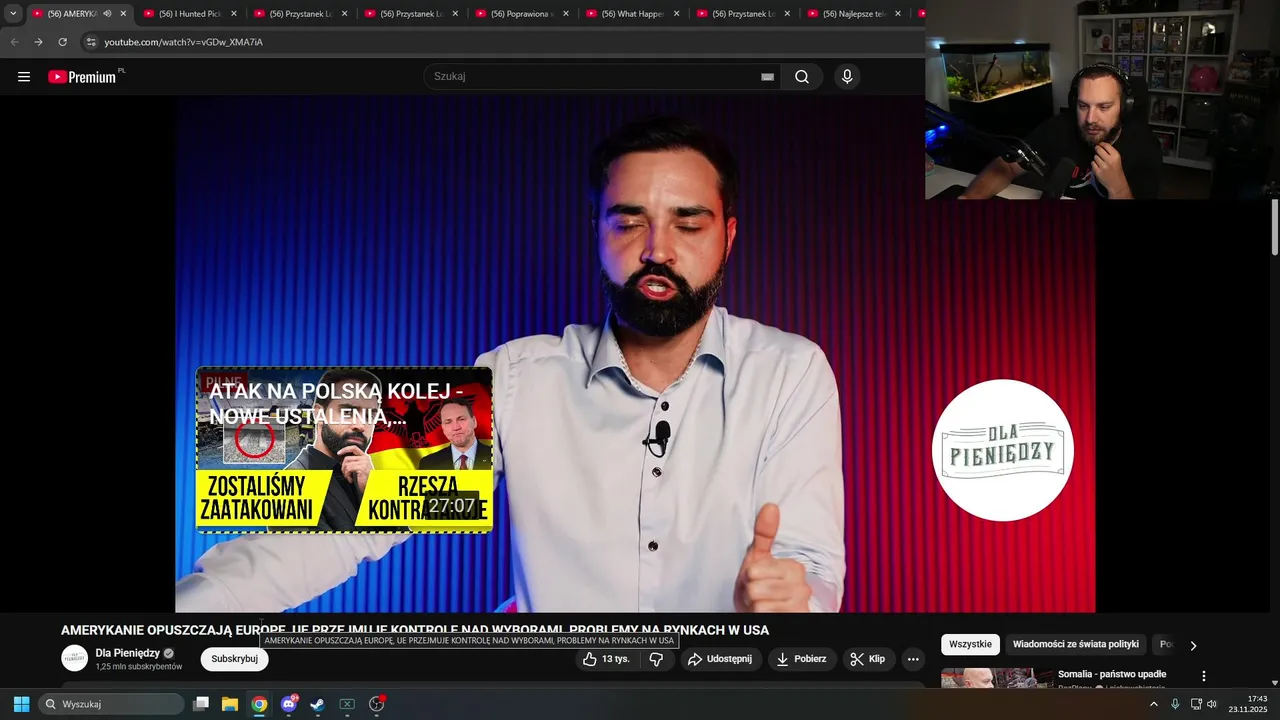Go forward in browser history

coord(38,42)
